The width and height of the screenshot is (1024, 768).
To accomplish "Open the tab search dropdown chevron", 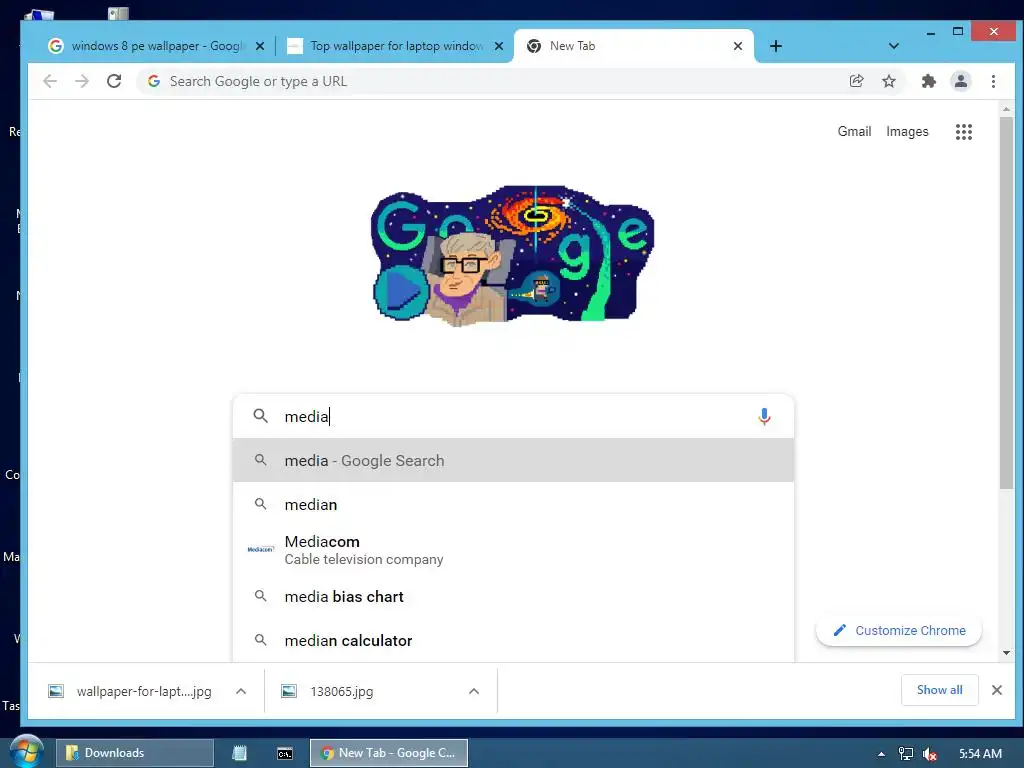I will [893, 46].
